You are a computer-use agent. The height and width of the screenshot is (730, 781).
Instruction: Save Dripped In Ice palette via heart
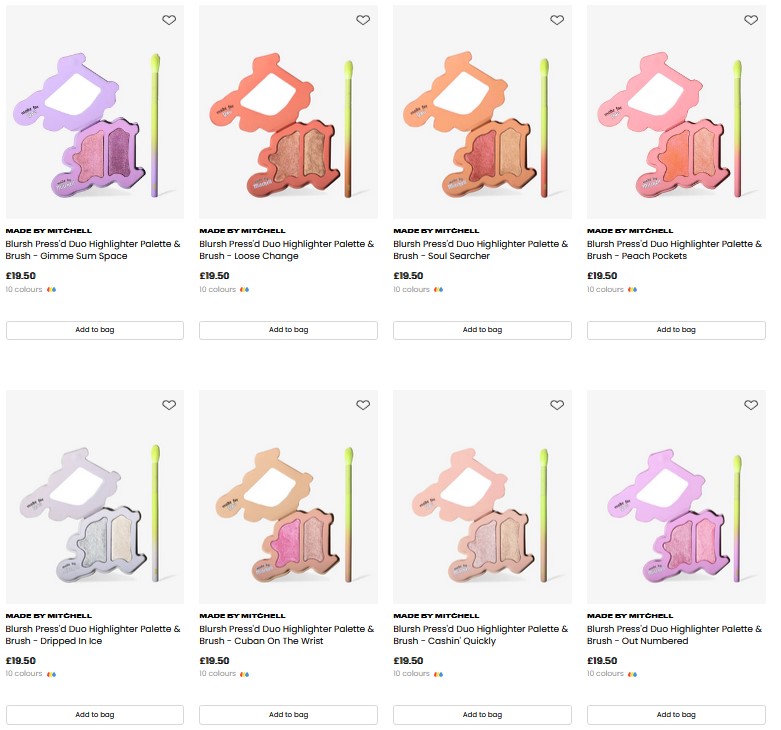point(169,405)
